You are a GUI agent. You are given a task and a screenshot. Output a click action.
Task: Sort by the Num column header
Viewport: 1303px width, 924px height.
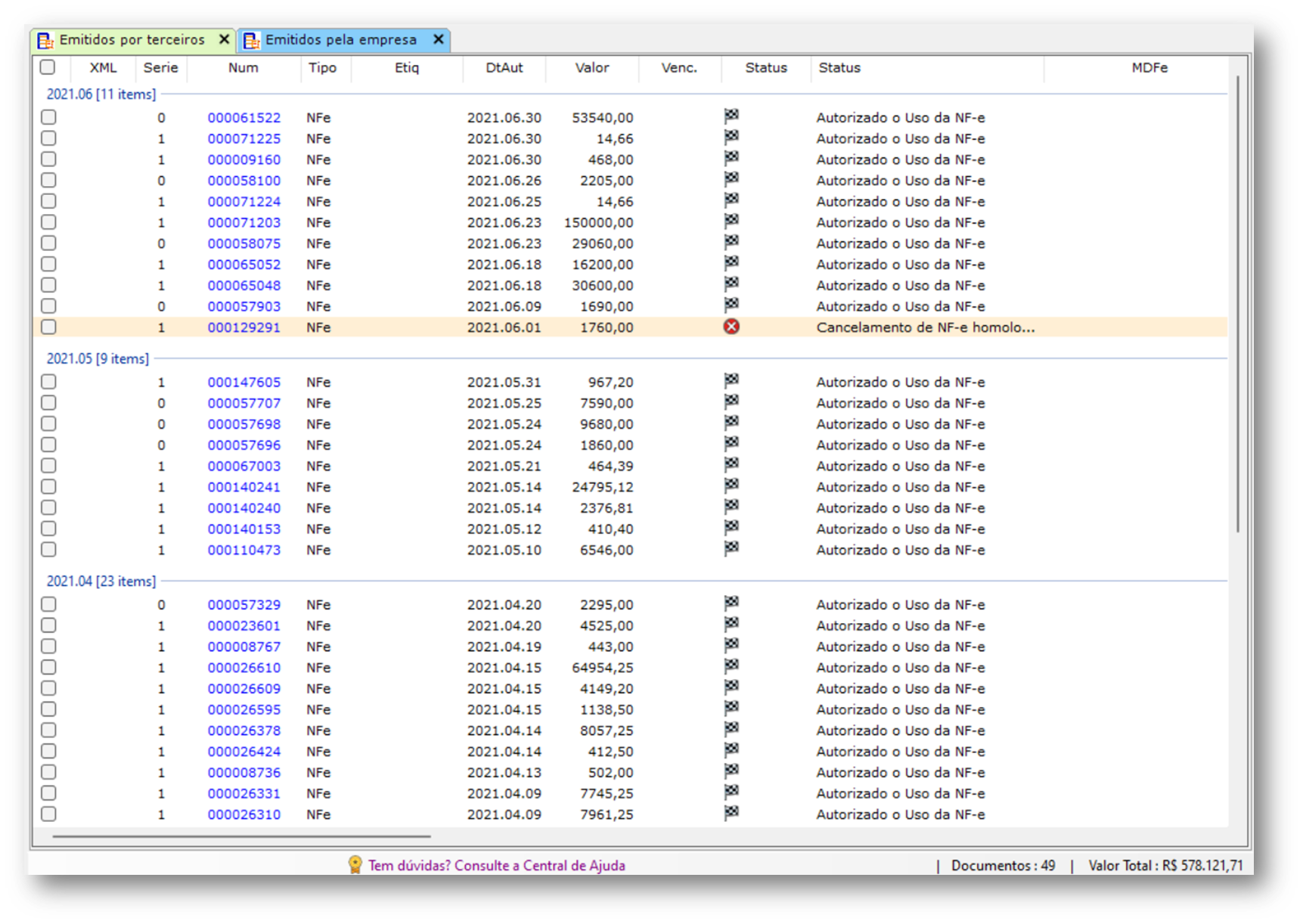click(x=244, y=67)
